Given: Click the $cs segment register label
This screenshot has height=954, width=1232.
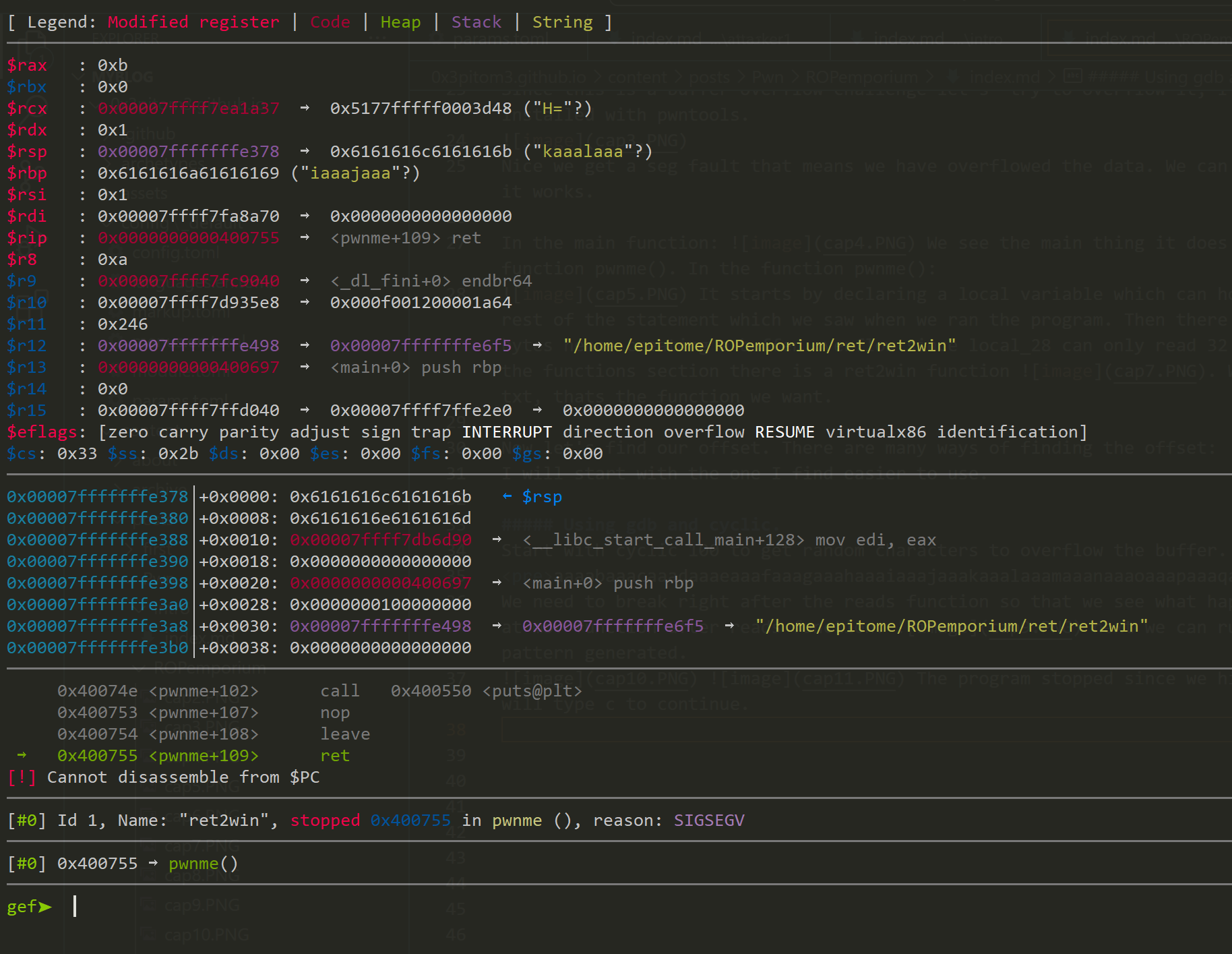Looking at the screenshot, I should [x=22, y=454].
